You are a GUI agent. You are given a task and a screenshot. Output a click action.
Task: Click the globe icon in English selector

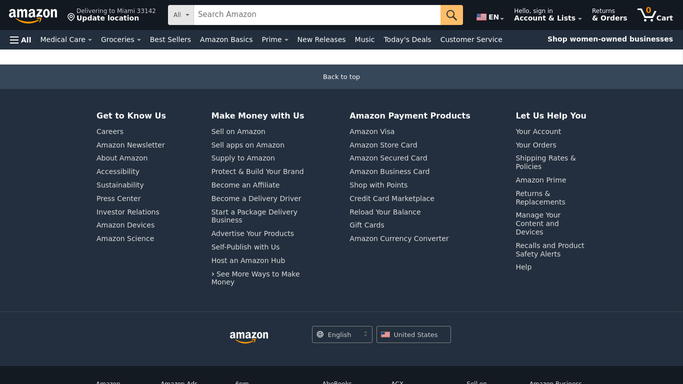320,334
